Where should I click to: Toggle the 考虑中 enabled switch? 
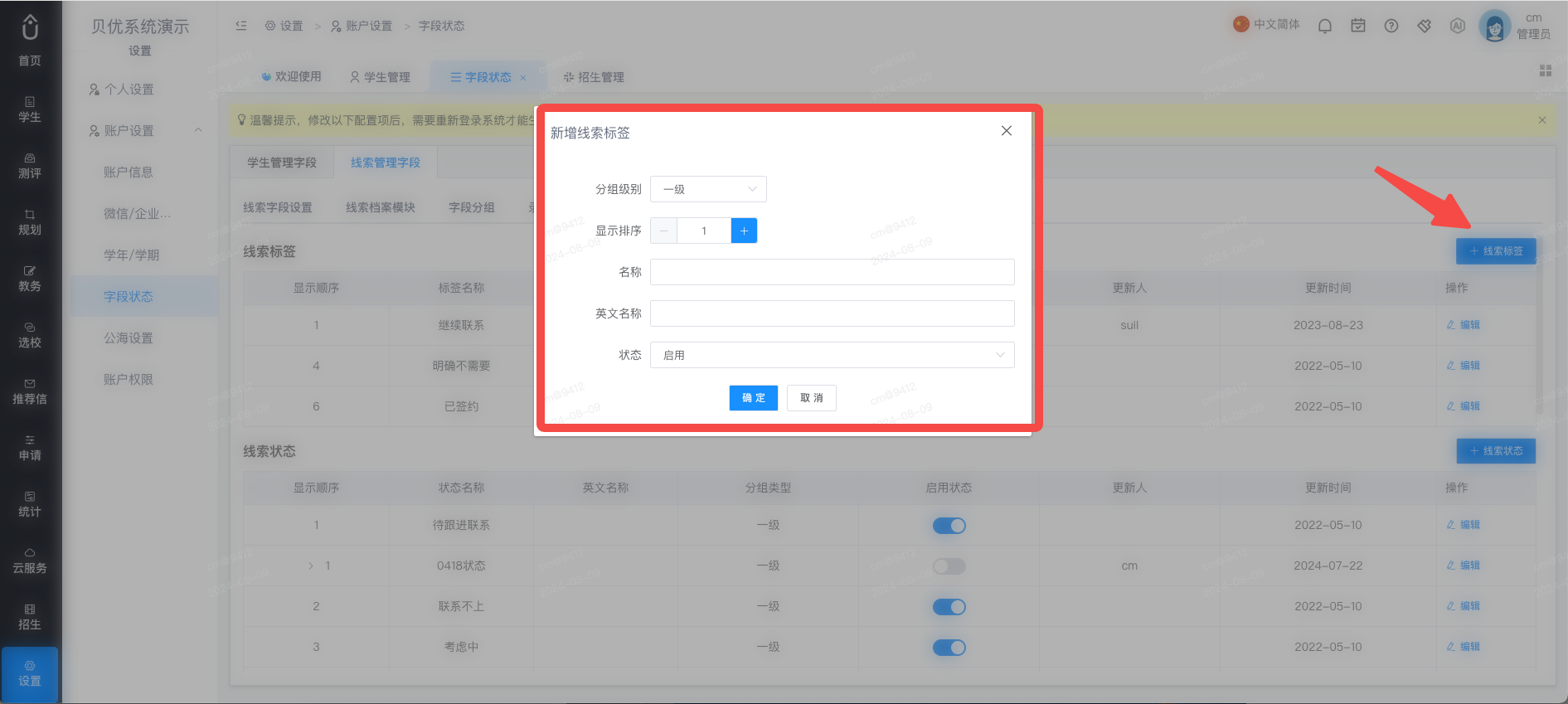(x=949, y=648)
